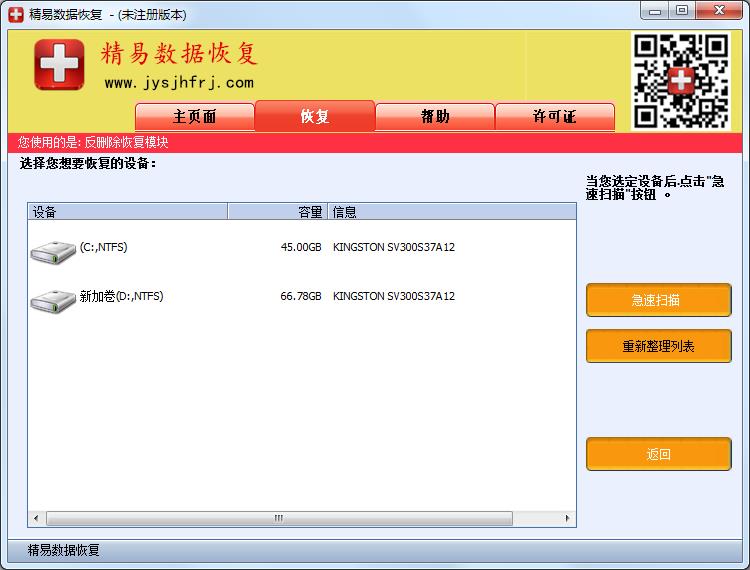Go to the 许可证 tab
Viewport: 750px width, 570px height.
tap(555, 116)
